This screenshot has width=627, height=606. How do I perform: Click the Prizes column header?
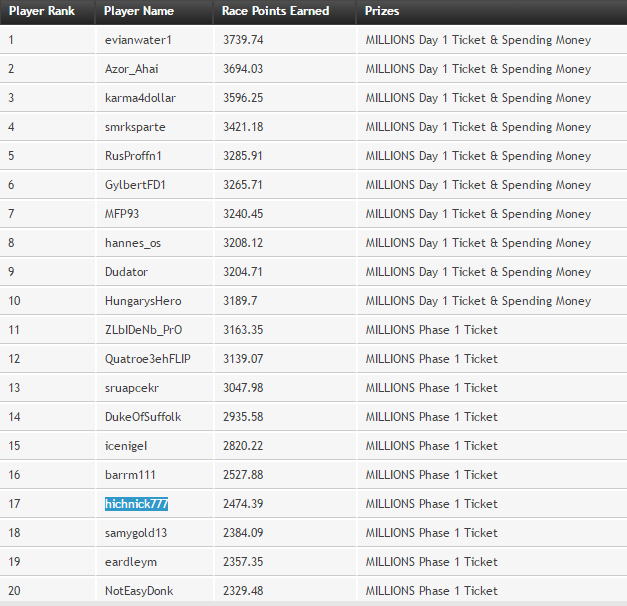pos(382,11)
